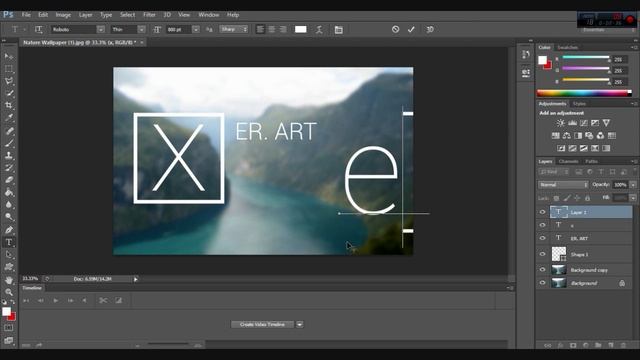The image size is (640, 360).
Task: Click the toolbar foreground color swatch
Action: pyautogui.click(x=6, y=311)
